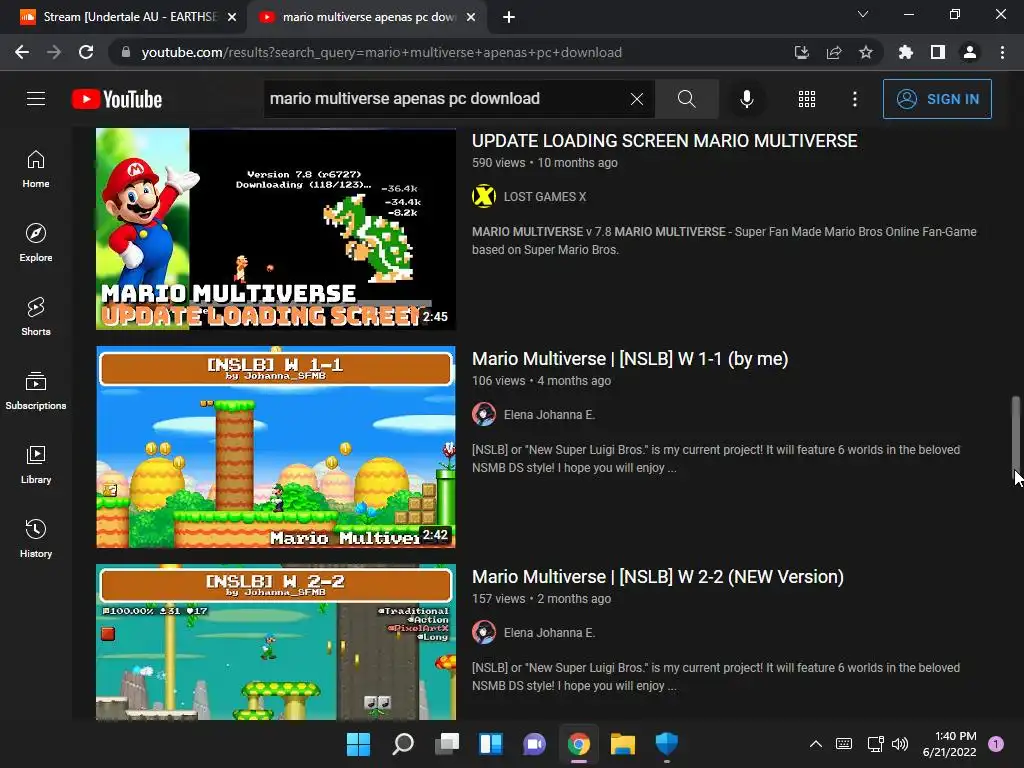Click the Elena Johanna avatar under W 1-1
Image resolution: width=1024 pixels, height=768 pixels.
tap(484, 415)
